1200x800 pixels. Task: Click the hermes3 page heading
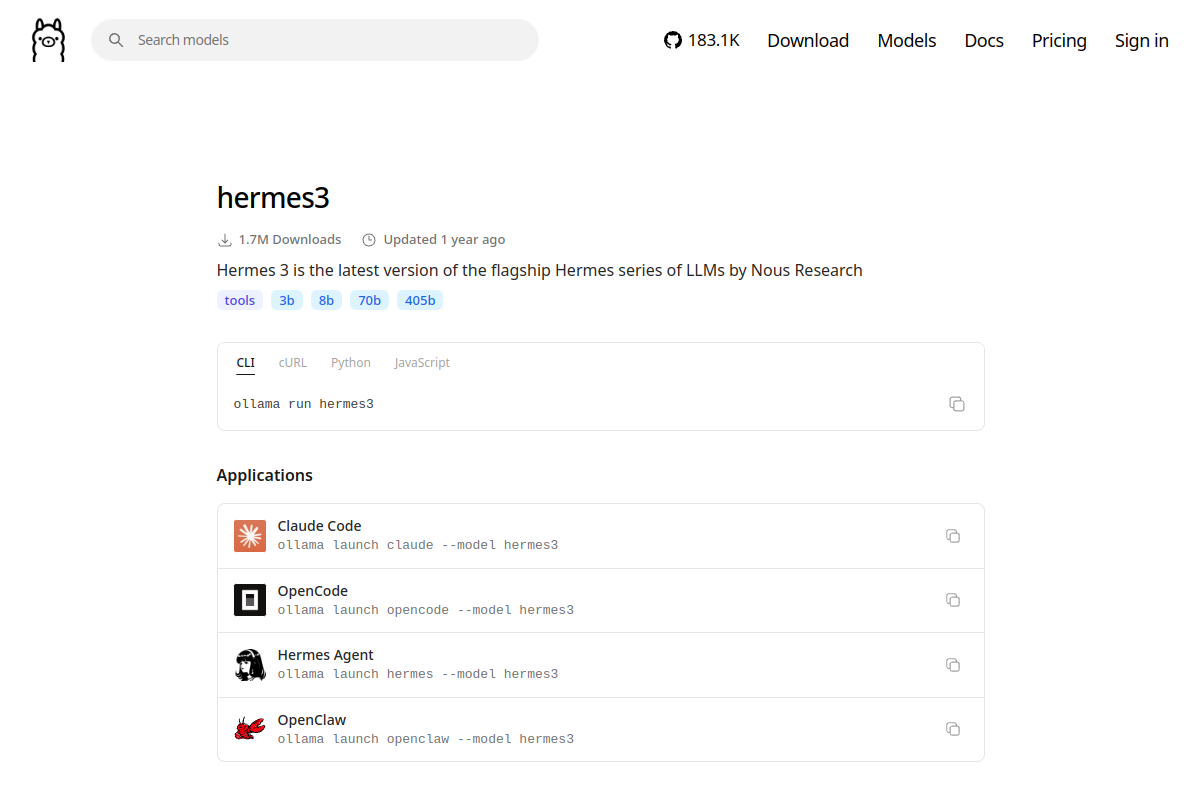coord(273,197)
